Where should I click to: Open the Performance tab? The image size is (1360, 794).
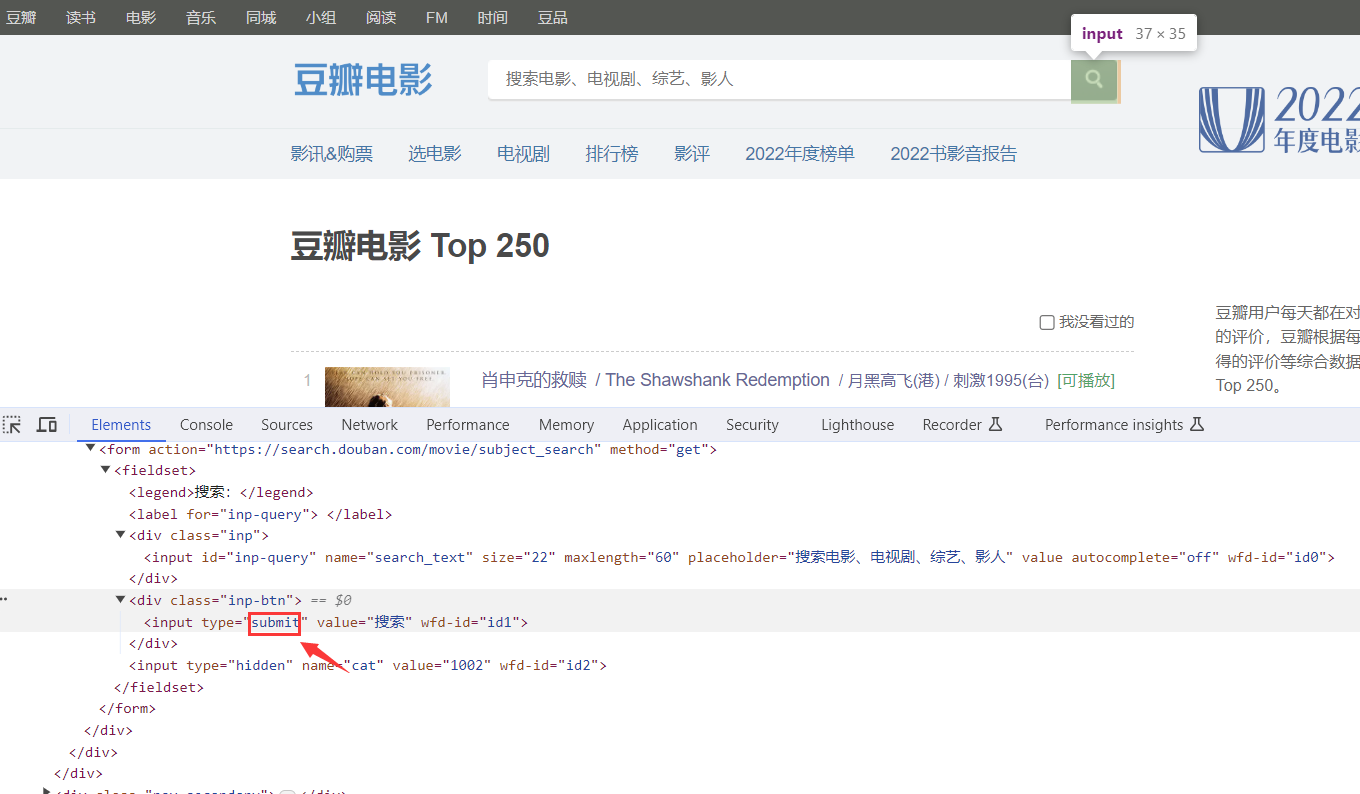[468, 425]
